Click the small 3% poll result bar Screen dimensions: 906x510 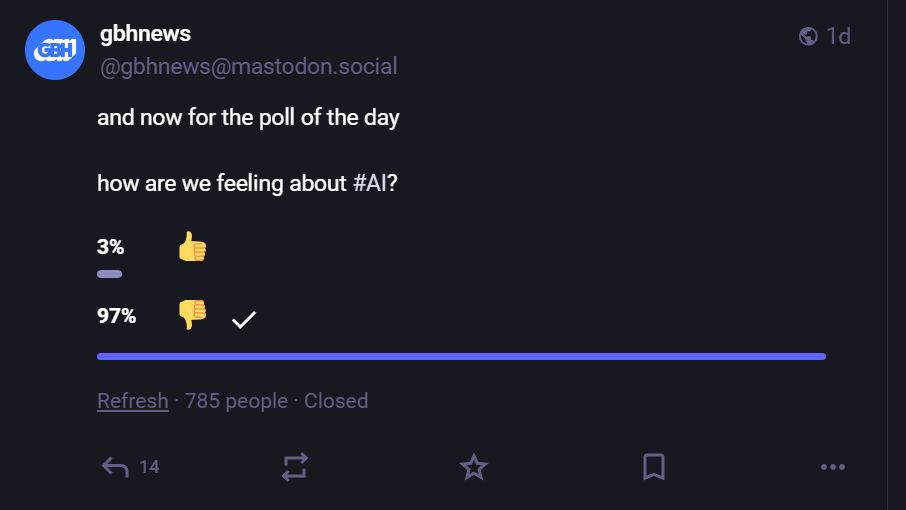[x=109, y=274]
